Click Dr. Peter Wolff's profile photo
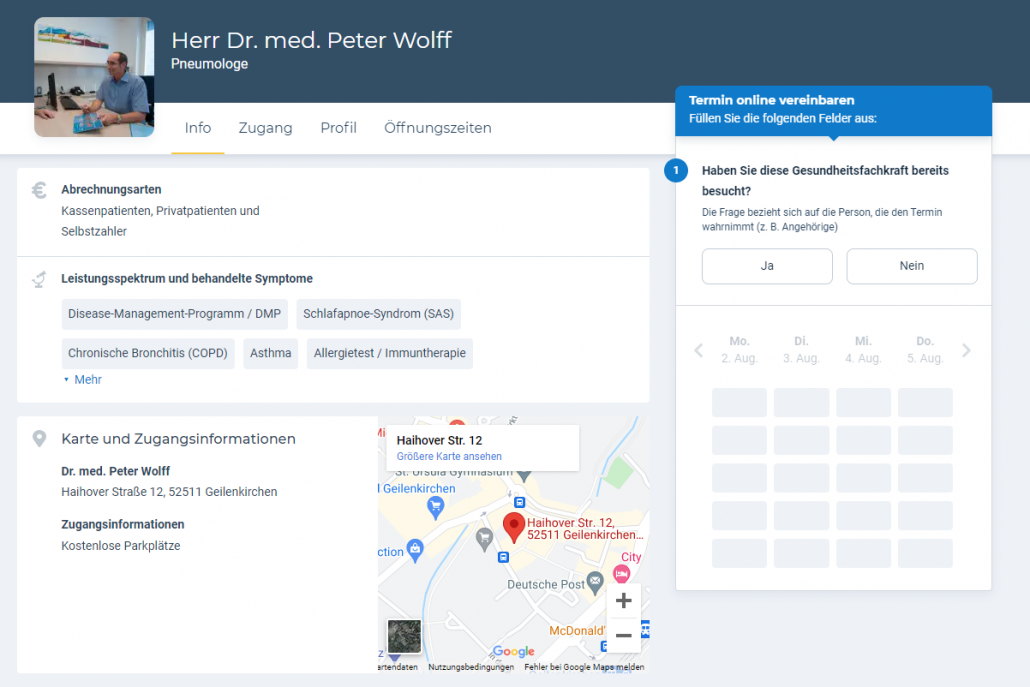This screenshot has width=1030, height=687. click(94, 77)
